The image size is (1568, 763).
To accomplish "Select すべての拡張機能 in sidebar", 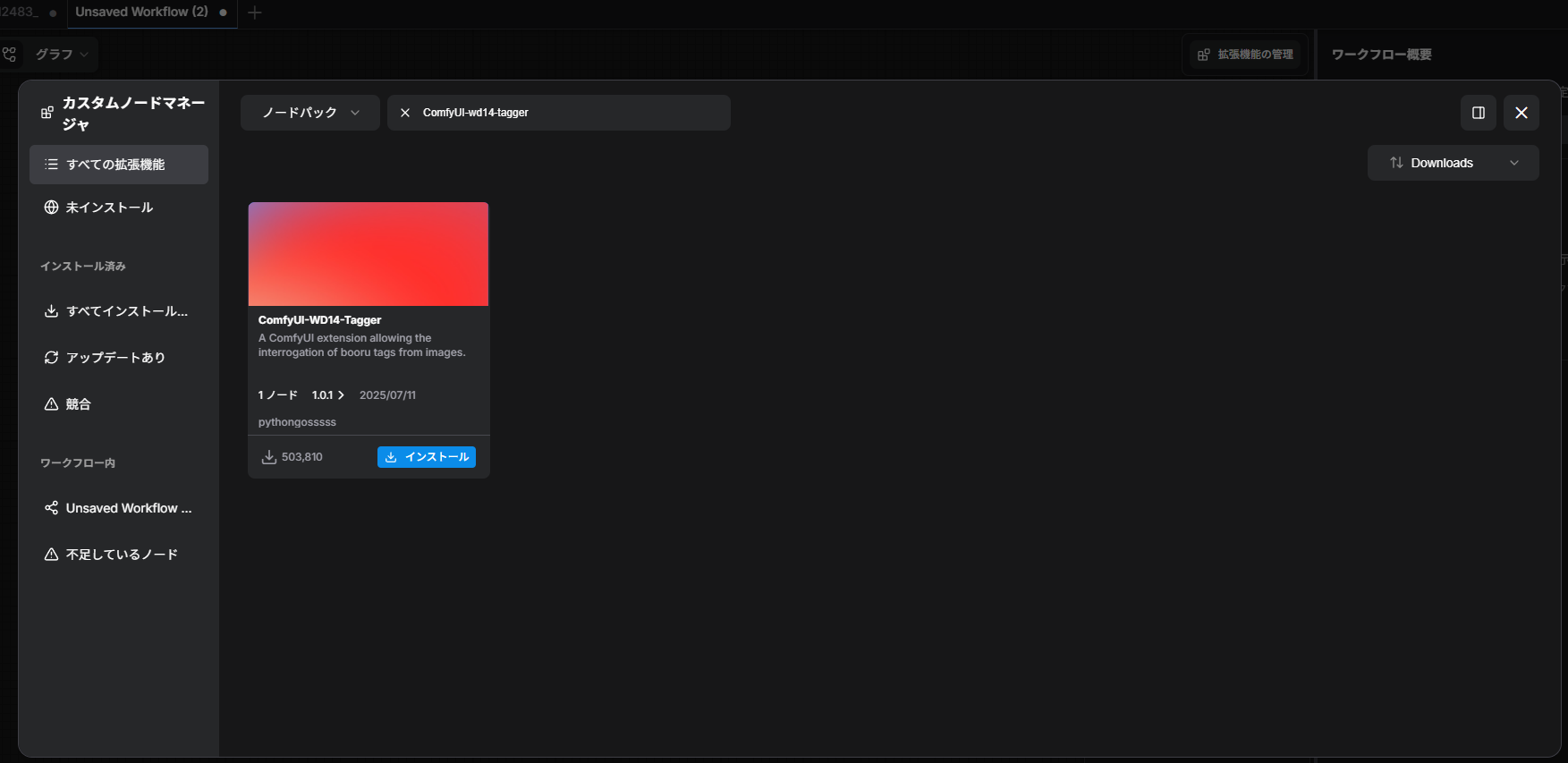I will pyautogui.click(x=119, y=165).
